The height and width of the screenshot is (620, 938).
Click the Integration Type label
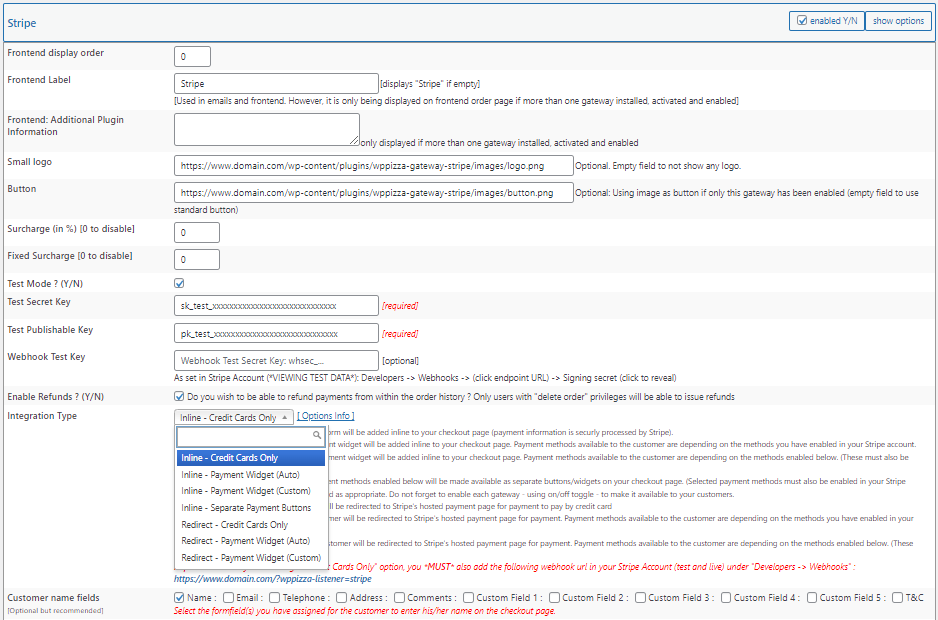coord(42,415)
